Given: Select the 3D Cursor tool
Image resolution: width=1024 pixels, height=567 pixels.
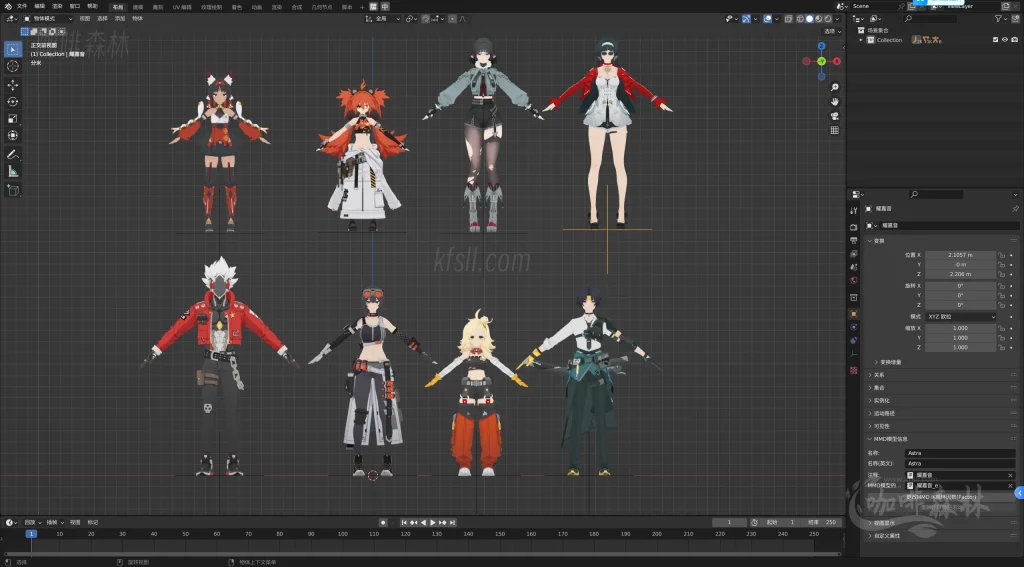Looking at the screenshot, I should tap(12, 66).
